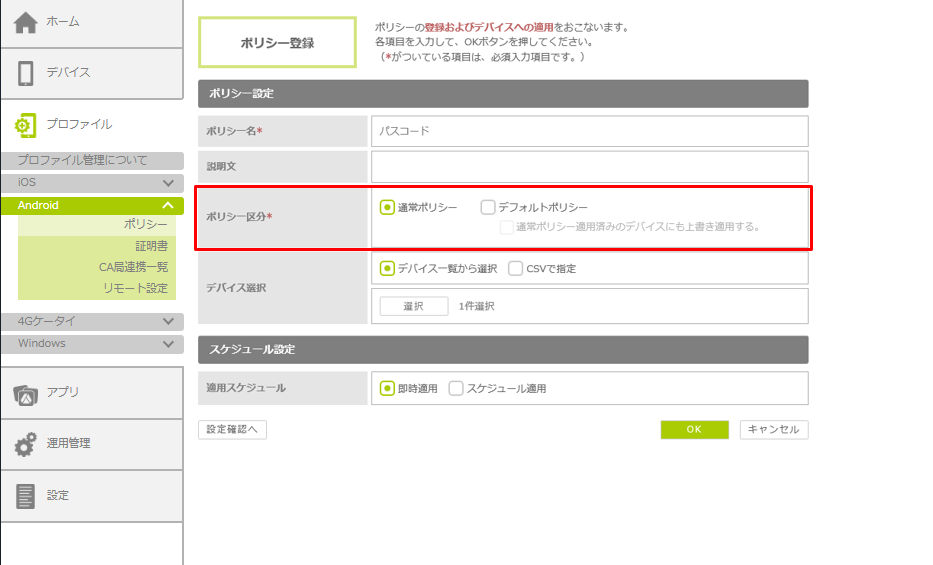Expand the Windows section
The image size is (933, 565).
[168, 344]
